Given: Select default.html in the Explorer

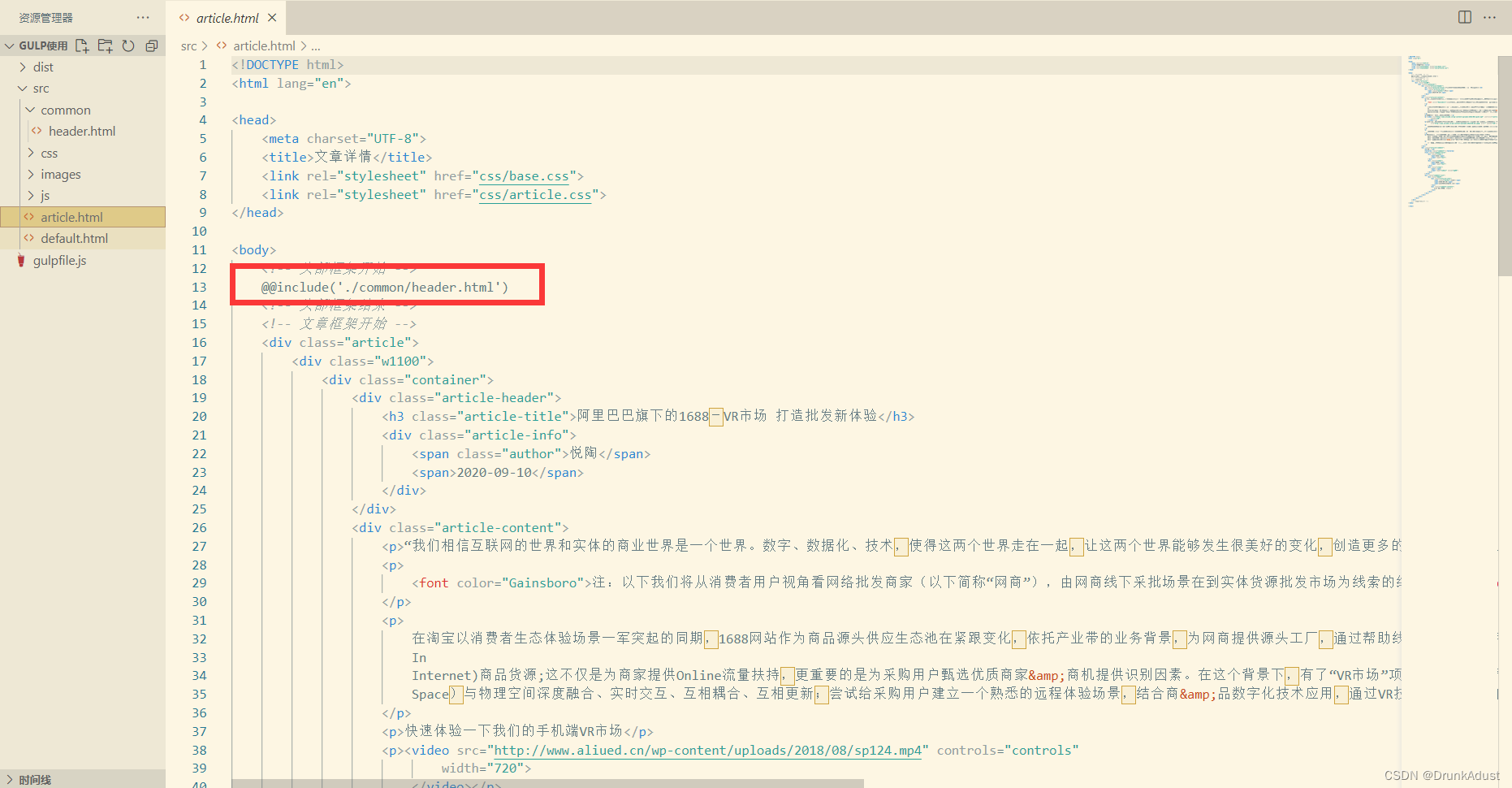Looking at the screenshot, I should coord(75,238).
